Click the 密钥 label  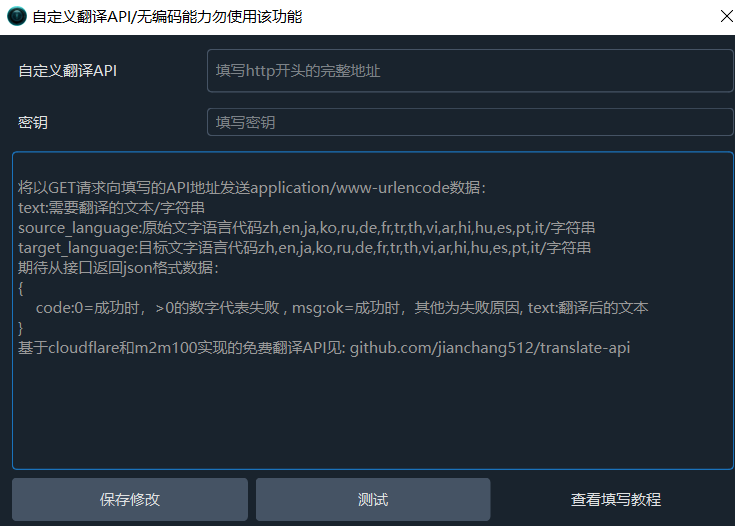pyautogui.click(x=33, y=122)
